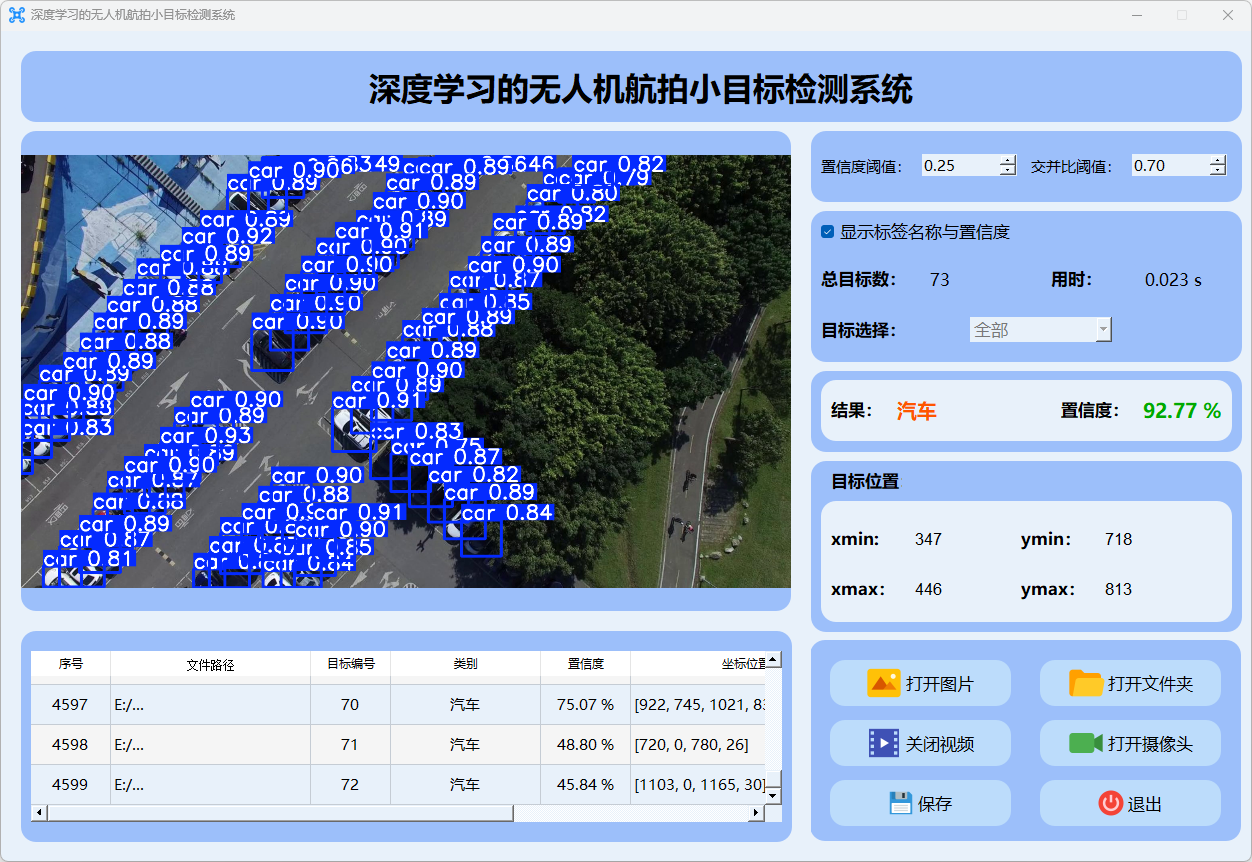Select the 类别 column header in table
Viewport: 1252px width, 862px height.
[x=465, y=664]
